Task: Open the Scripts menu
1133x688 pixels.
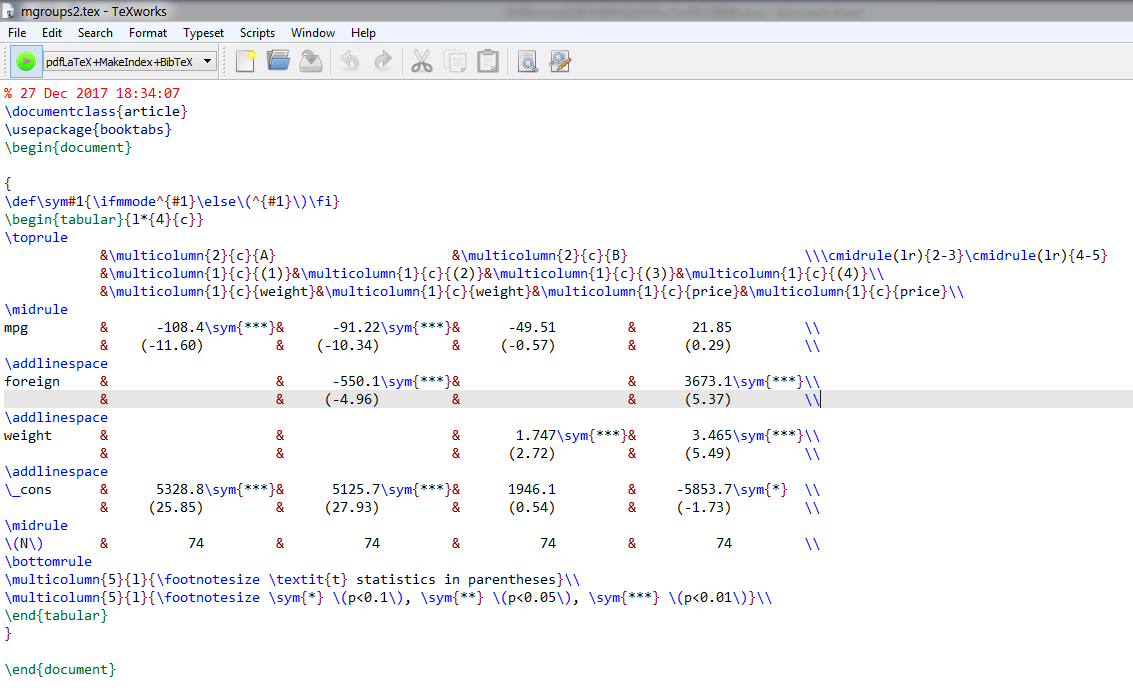Action: pos(257,32)
